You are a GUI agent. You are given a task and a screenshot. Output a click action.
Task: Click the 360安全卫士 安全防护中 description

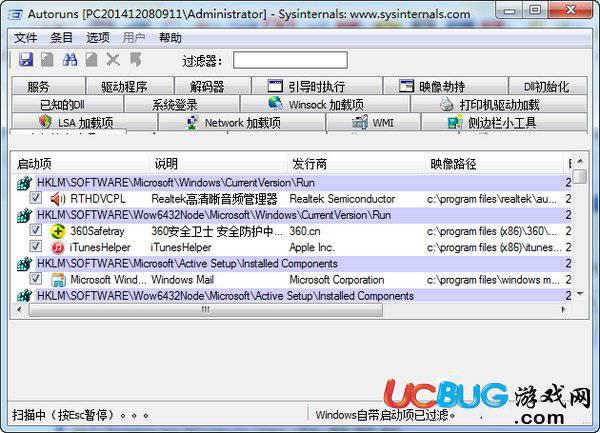pyautogui.click(x=217, y=231)
